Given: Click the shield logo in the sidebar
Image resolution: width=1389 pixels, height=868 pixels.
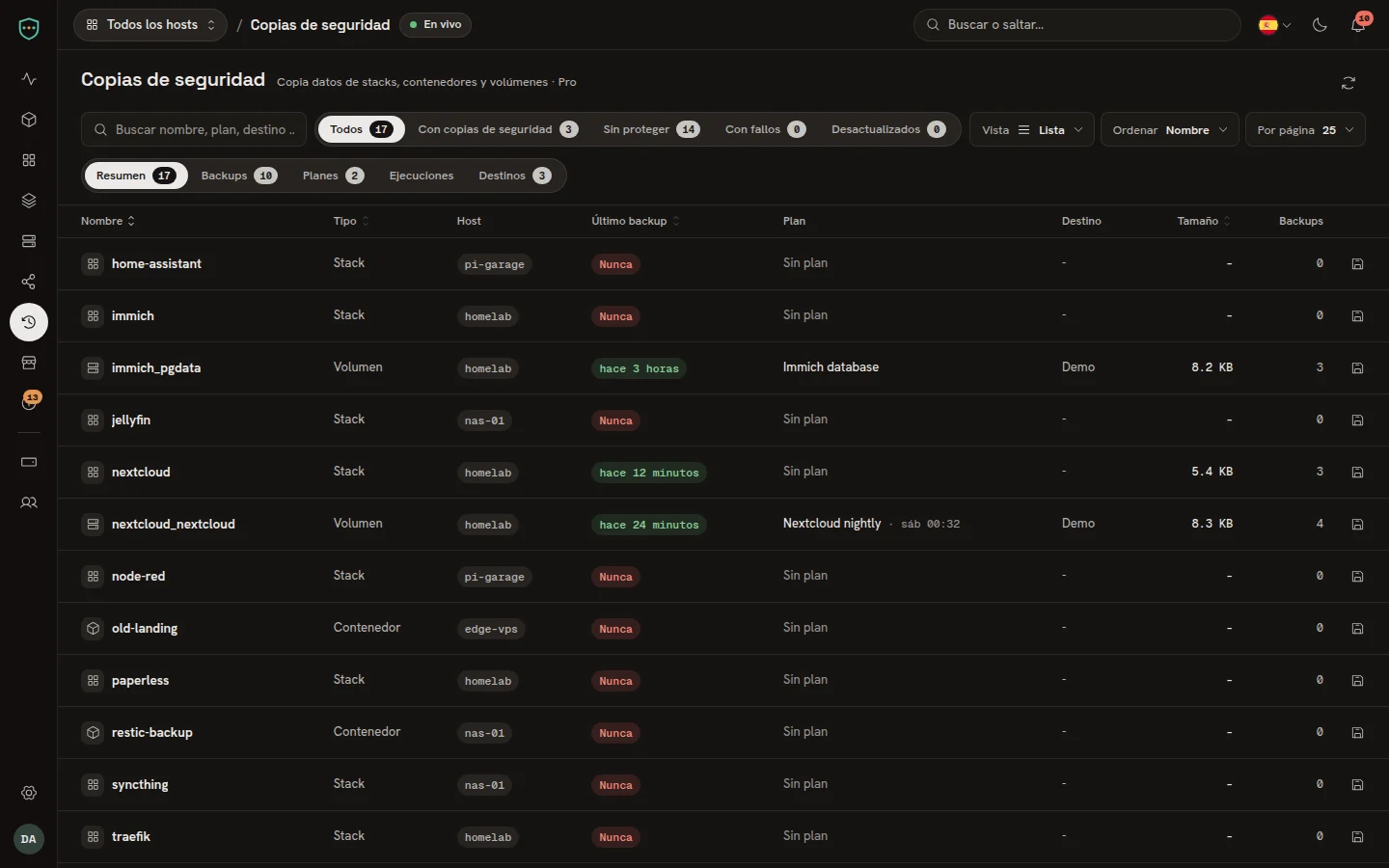Looking at the screenshot, I should point(29,29).
